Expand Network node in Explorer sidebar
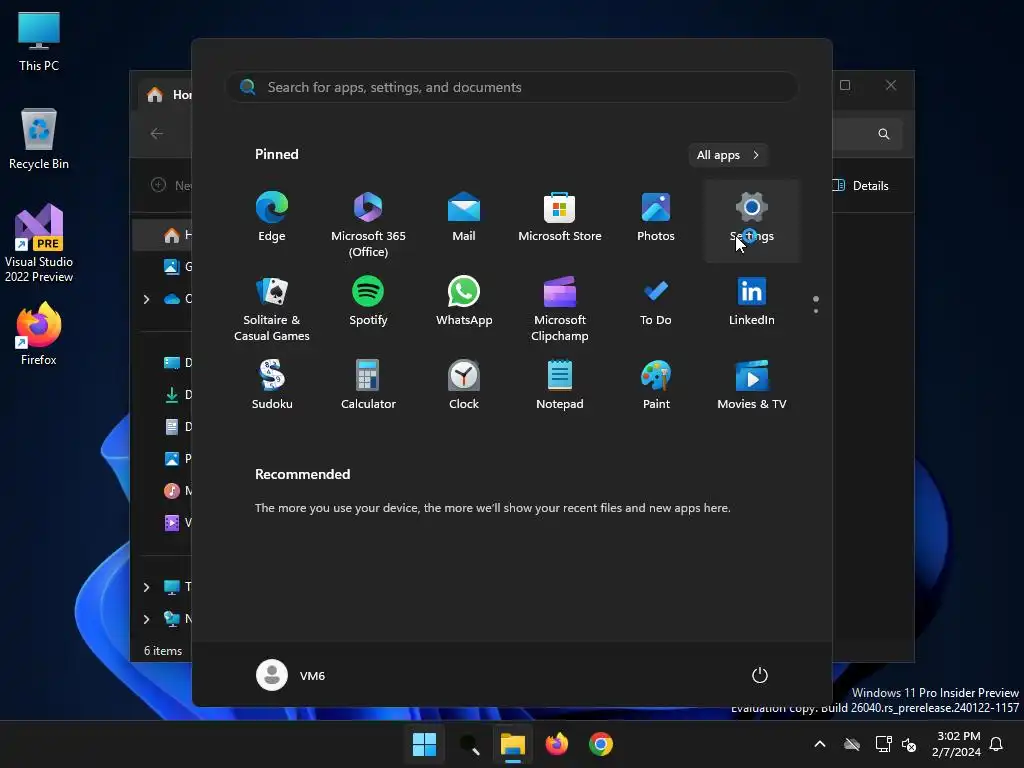The width and height of the screenshot is (1024, 768). (146, 619)
